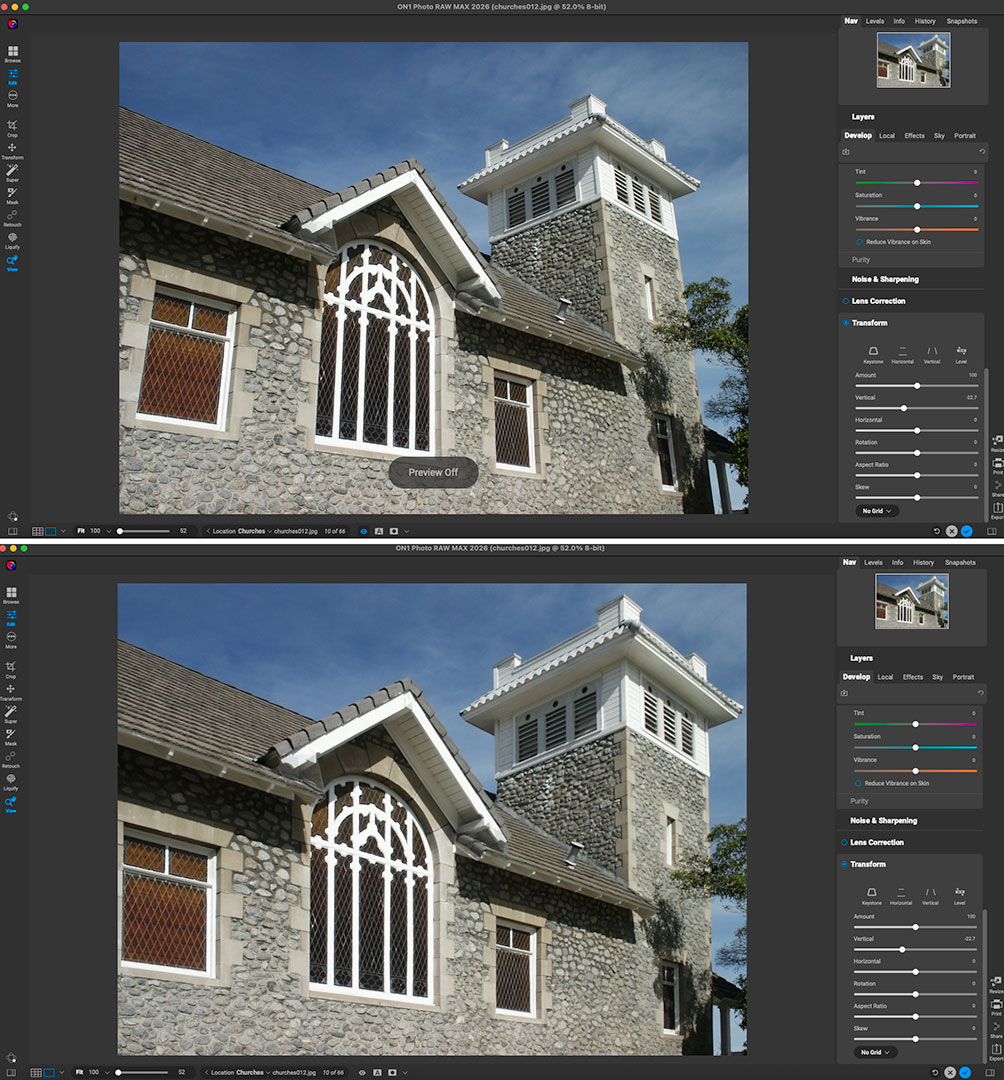
Task: Open the Effects tab in the lower window
Action: coord(913,677)
